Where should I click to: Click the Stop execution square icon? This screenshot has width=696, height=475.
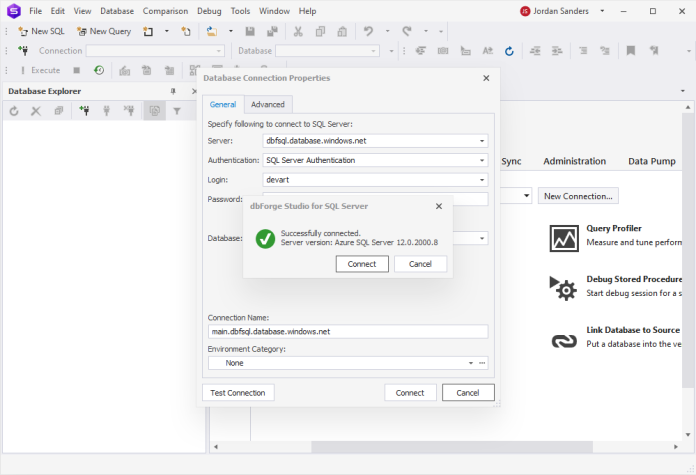pyautogui.click(x=76, y=70)
